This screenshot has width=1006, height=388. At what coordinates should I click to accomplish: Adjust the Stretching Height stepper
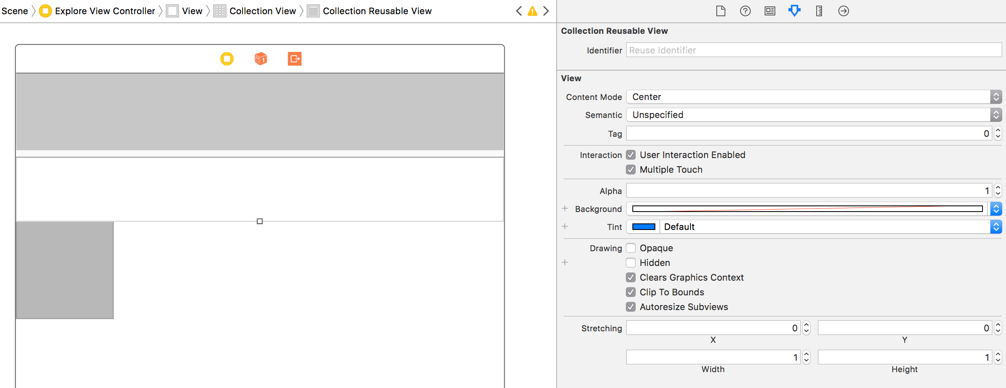(x=998, y=357)
